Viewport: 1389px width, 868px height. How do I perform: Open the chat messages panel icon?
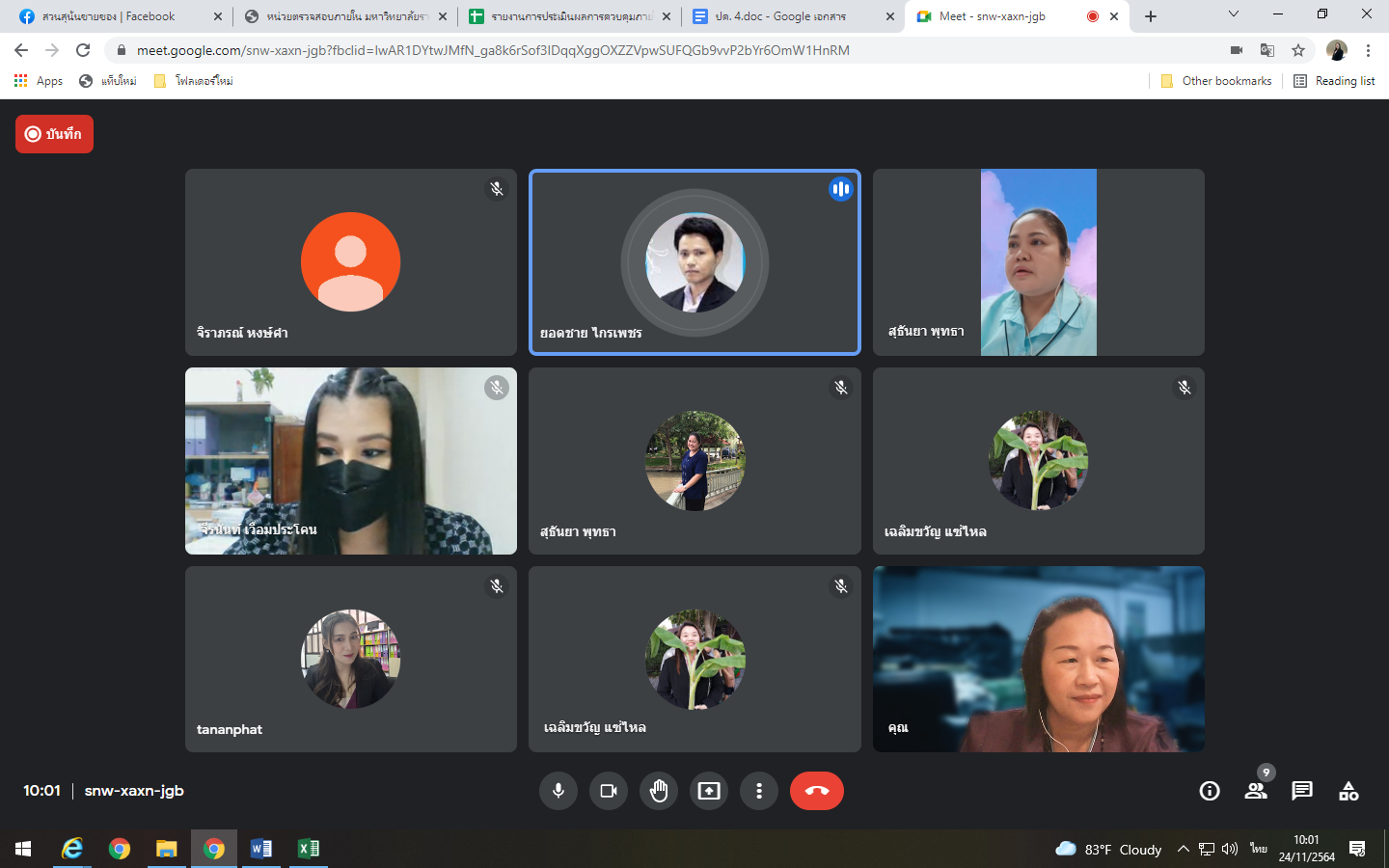click(x=1301, y=791)
